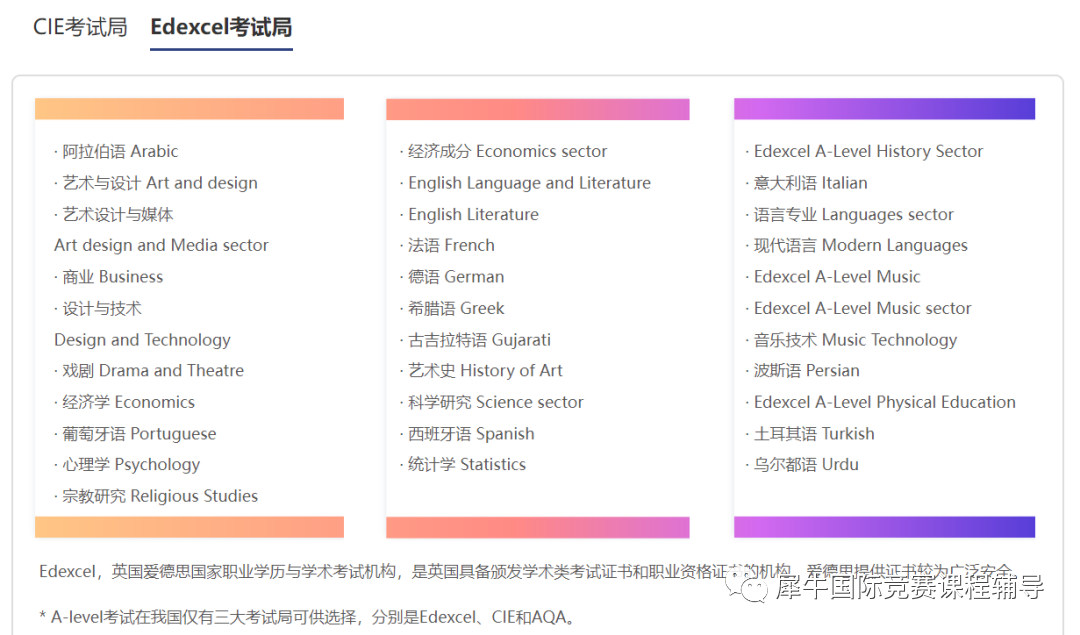Open 戏剧 Drama and Theatre entry
This screenshot has height=635, width=1080.
click(x=153, y=371)
